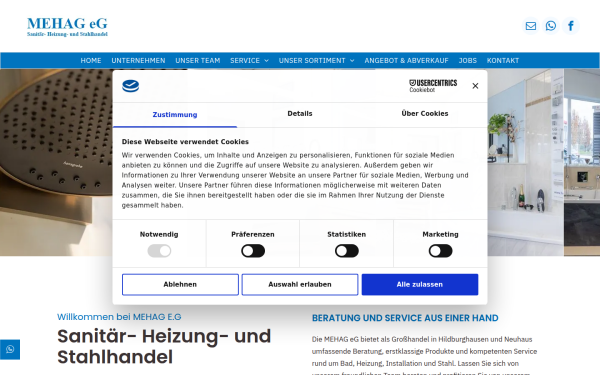Click the Präferenzen label
The height and width of the screenshot is (375, 600).
[x=253, y=234]
